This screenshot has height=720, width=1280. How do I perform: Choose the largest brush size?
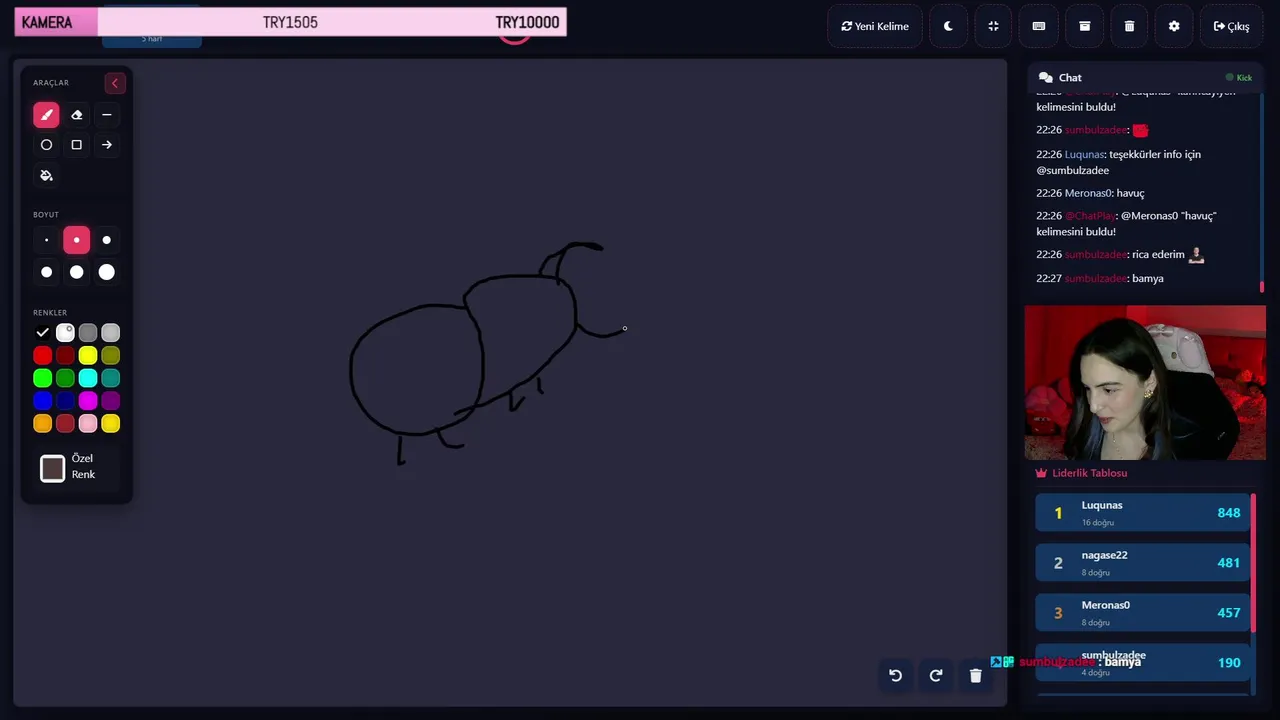point(107,272)
